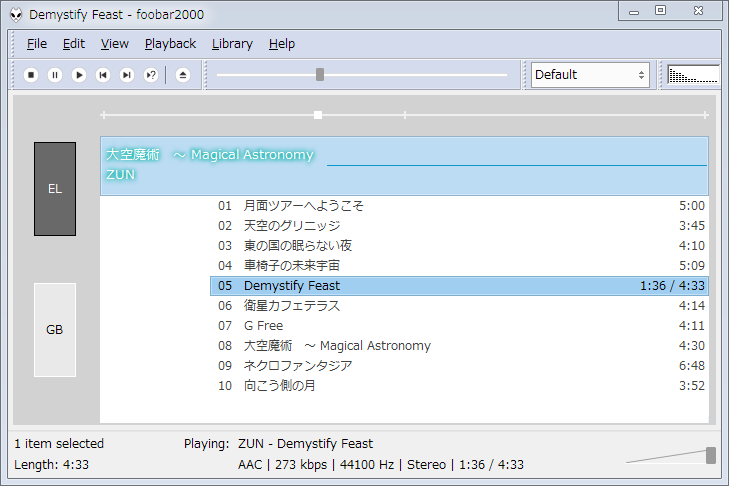Select track 04 車椅子の未来宇宙
The image size is (729, 486).
(x=459, y=266)
